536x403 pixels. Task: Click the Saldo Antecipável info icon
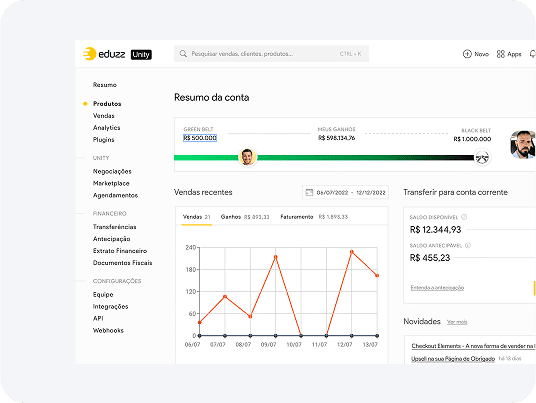(468, 245)
